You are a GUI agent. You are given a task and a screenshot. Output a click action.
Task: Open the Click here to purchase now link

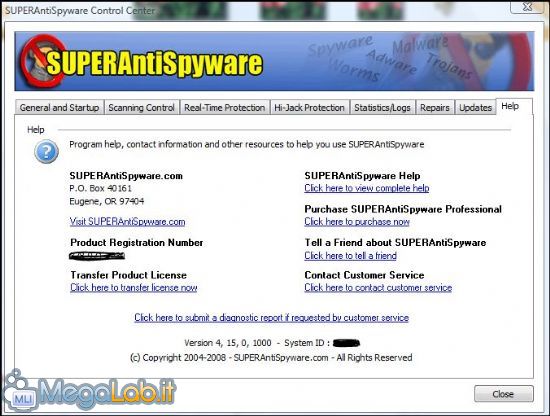tap(357, 222)
